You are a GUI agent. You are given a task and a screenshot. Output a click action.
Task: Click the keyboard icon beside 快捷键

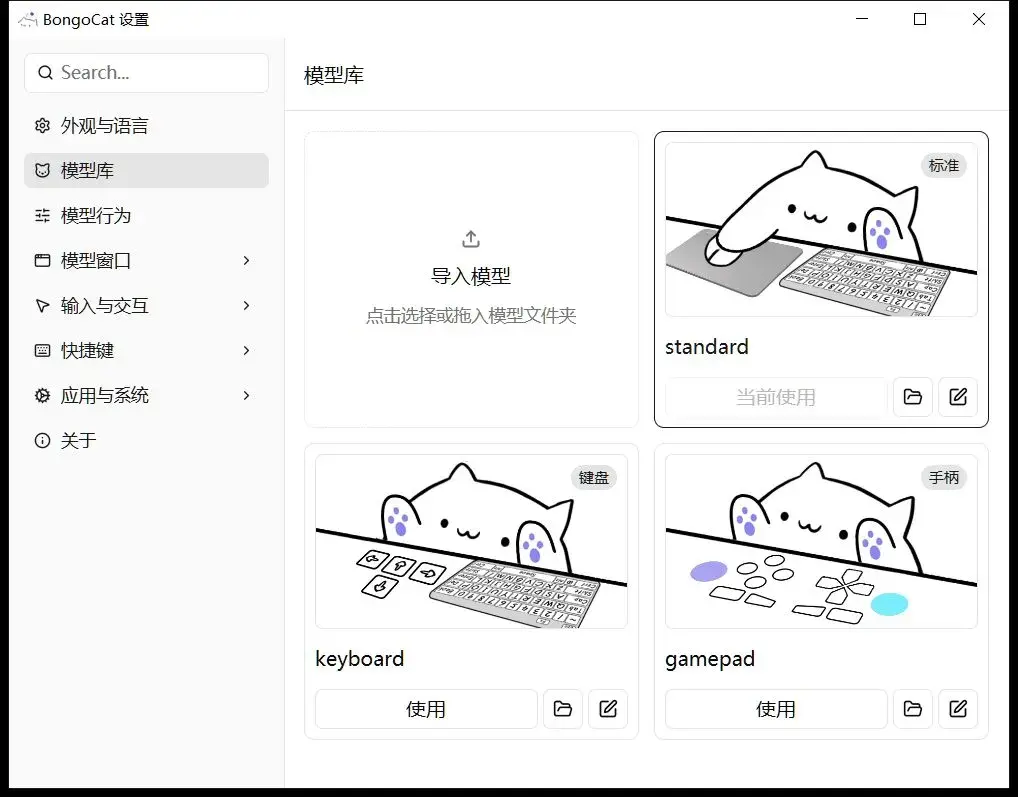click(x=42, y=350)
